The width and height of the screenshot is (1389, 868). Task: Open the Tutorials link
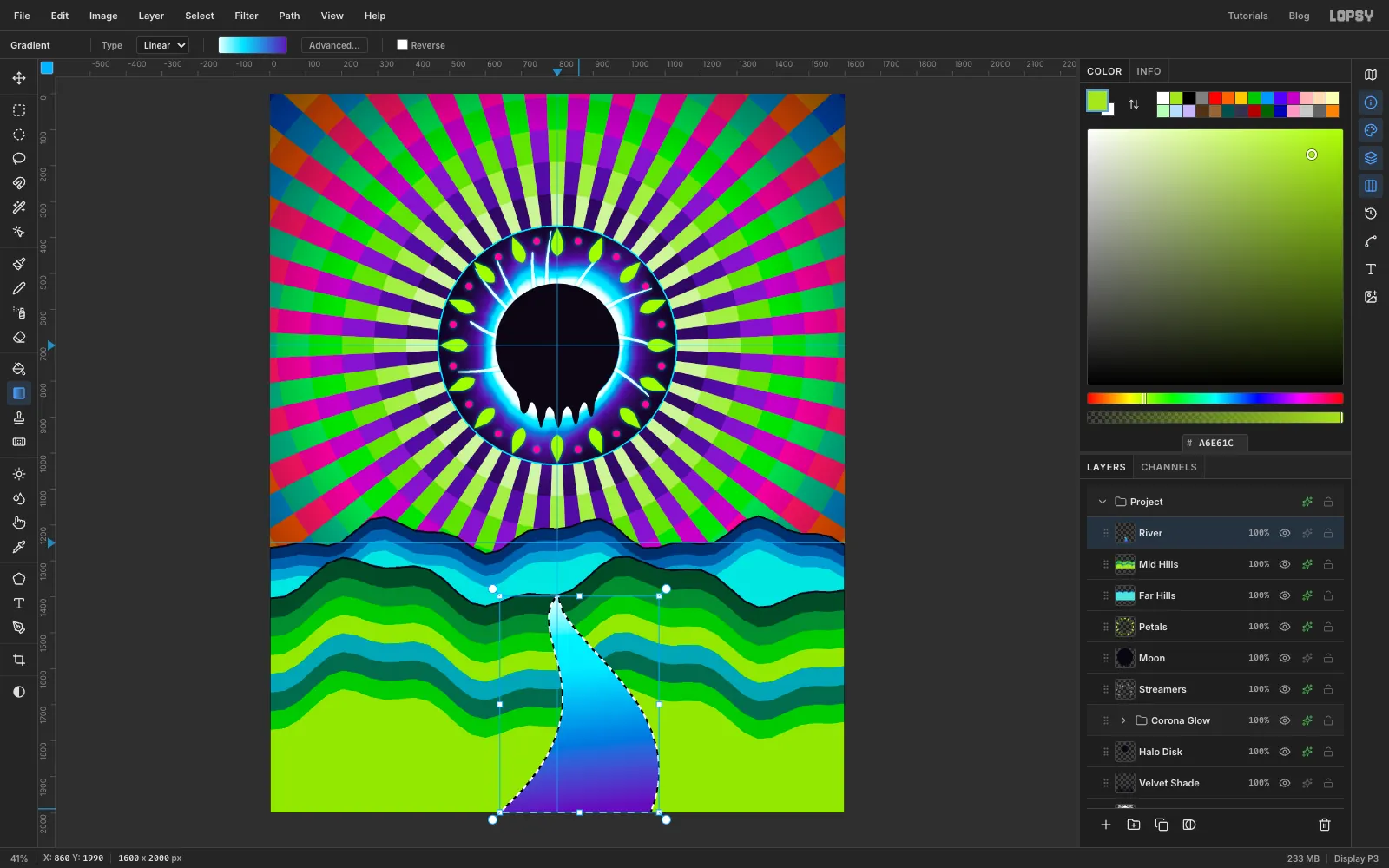click(1247, 16)
